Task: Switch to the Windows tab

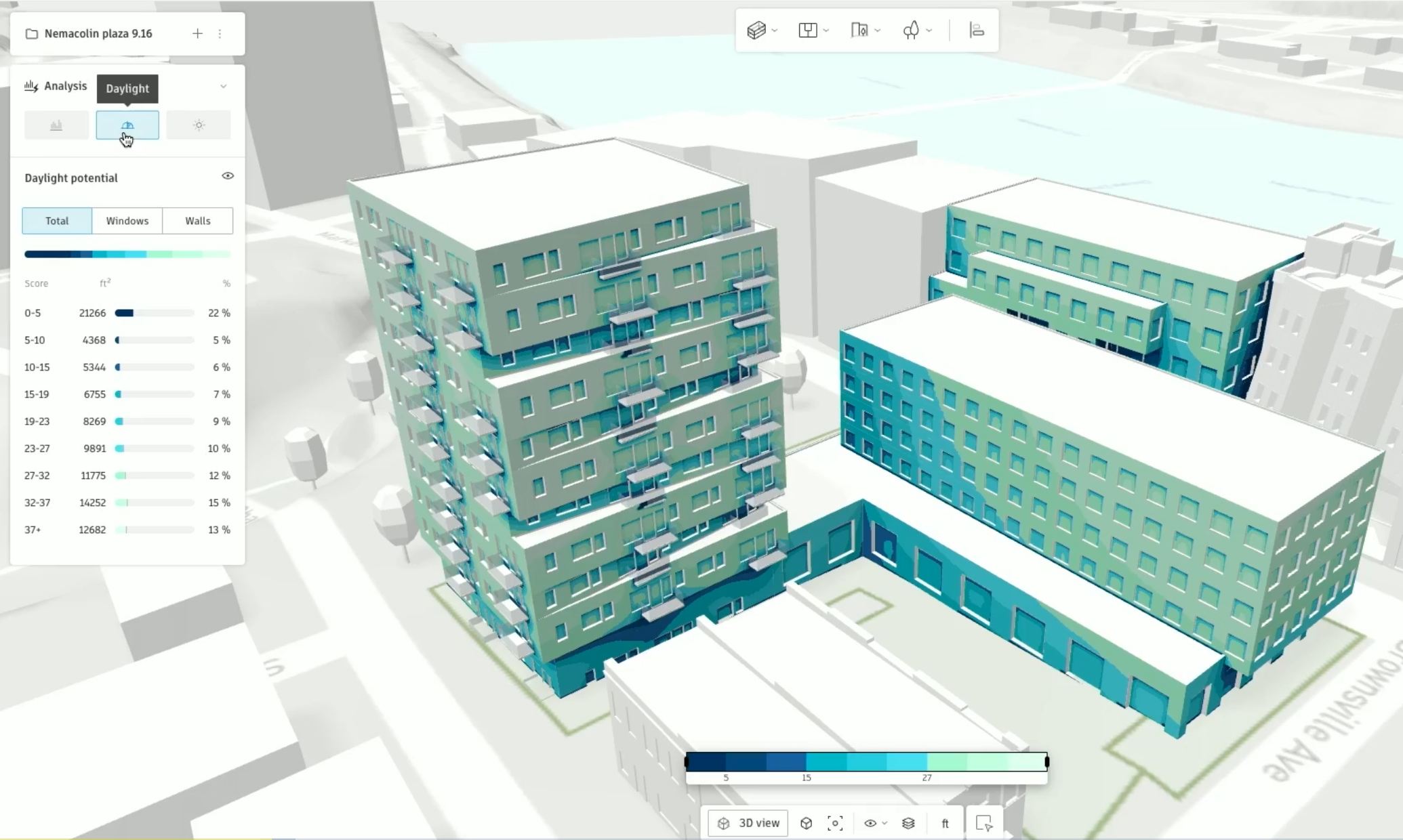Action: pos(127,221)
